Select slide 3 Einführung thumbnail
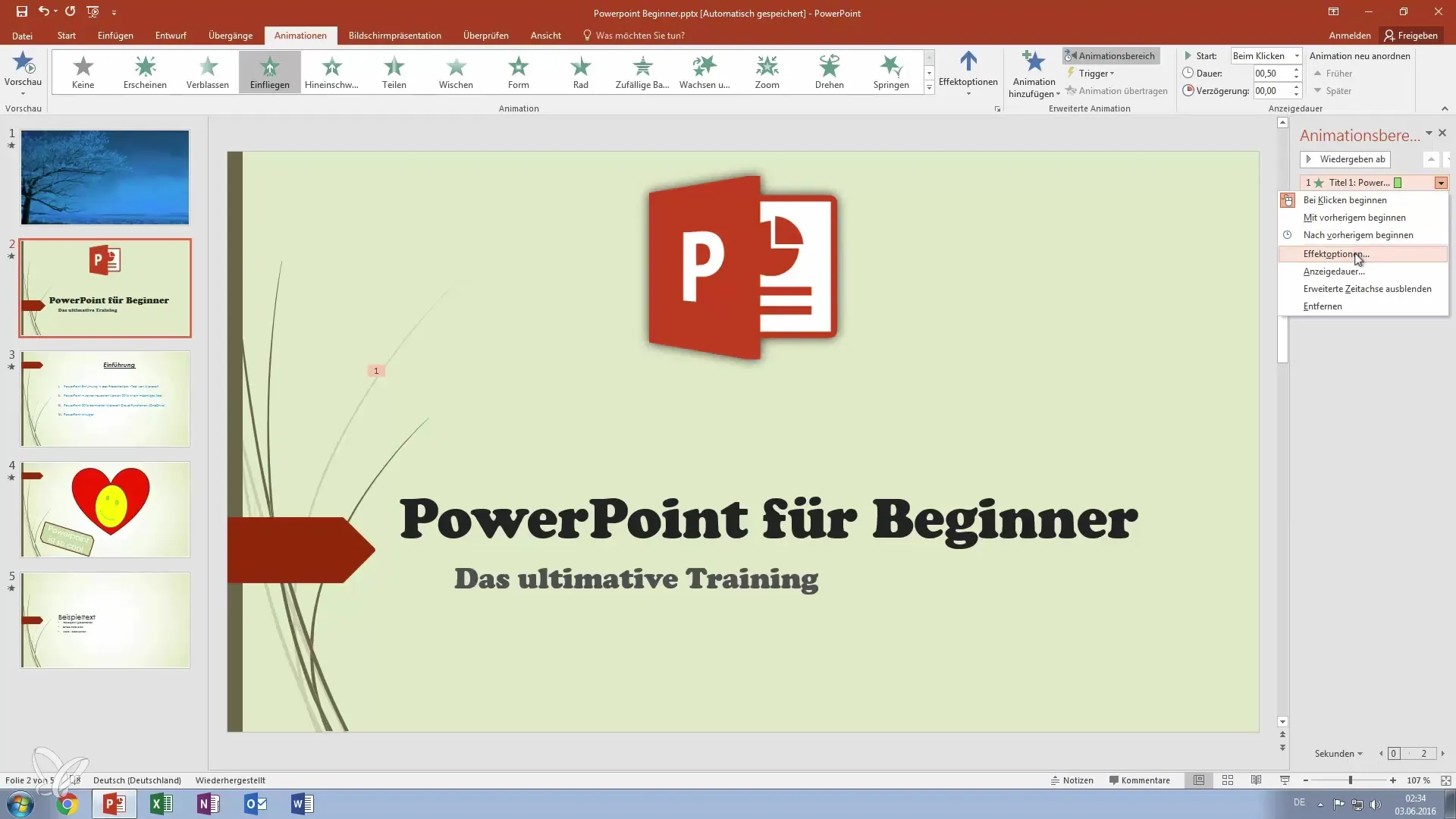Screen dimensions: 1456x819 (105, 399)
